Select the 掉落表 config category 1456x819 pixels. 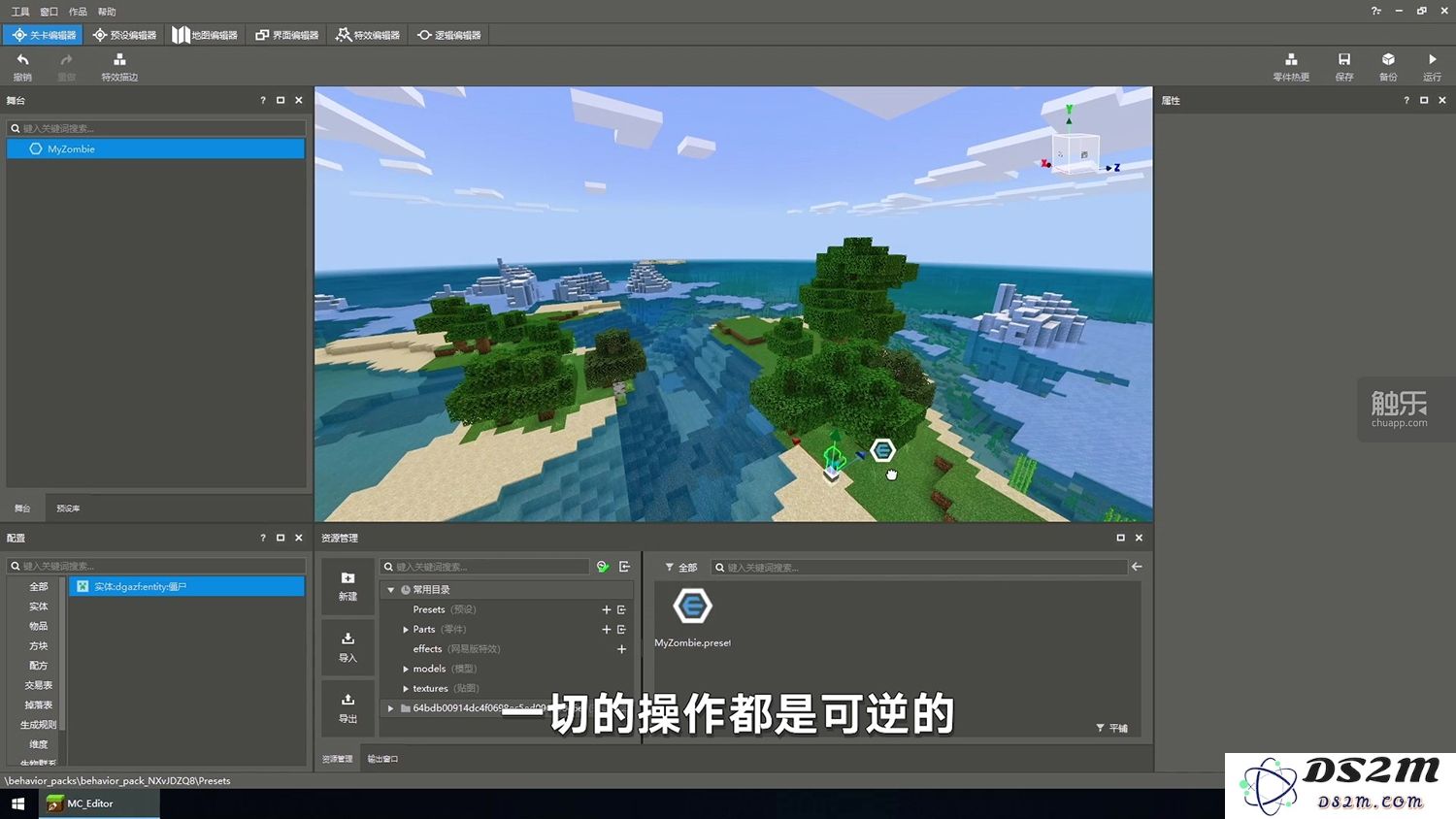(38, 705)
